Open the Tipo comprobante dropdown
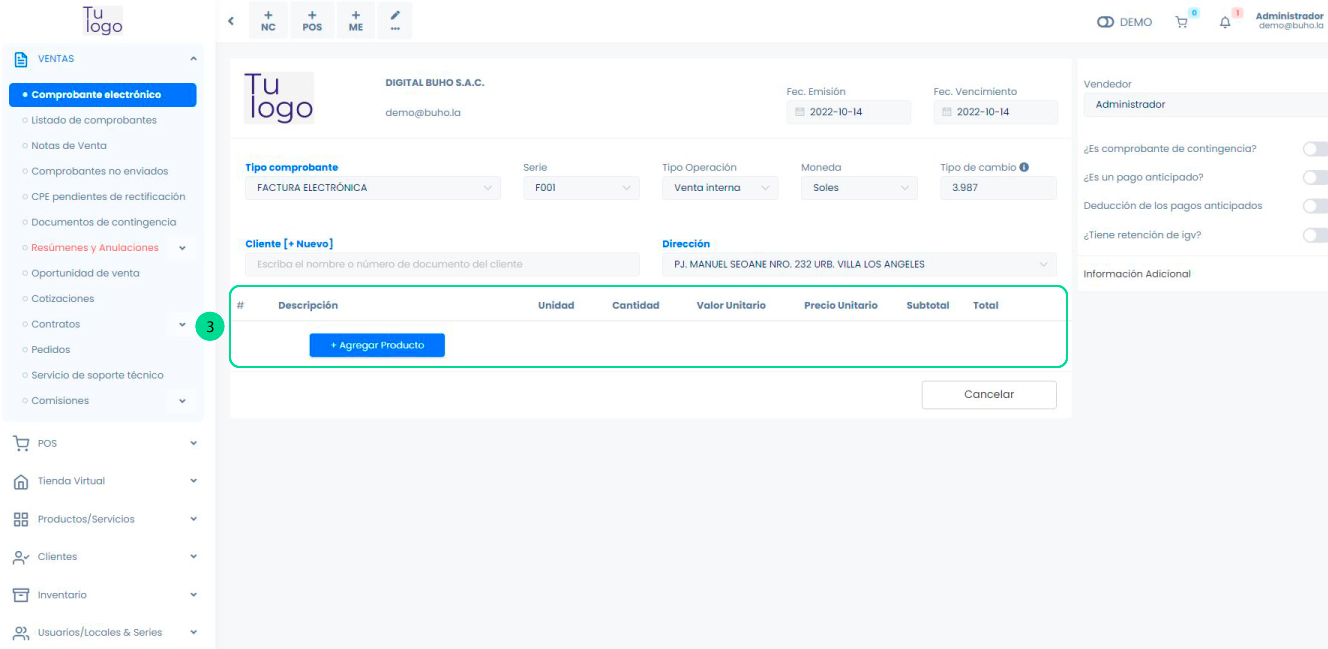 point(372,188)
